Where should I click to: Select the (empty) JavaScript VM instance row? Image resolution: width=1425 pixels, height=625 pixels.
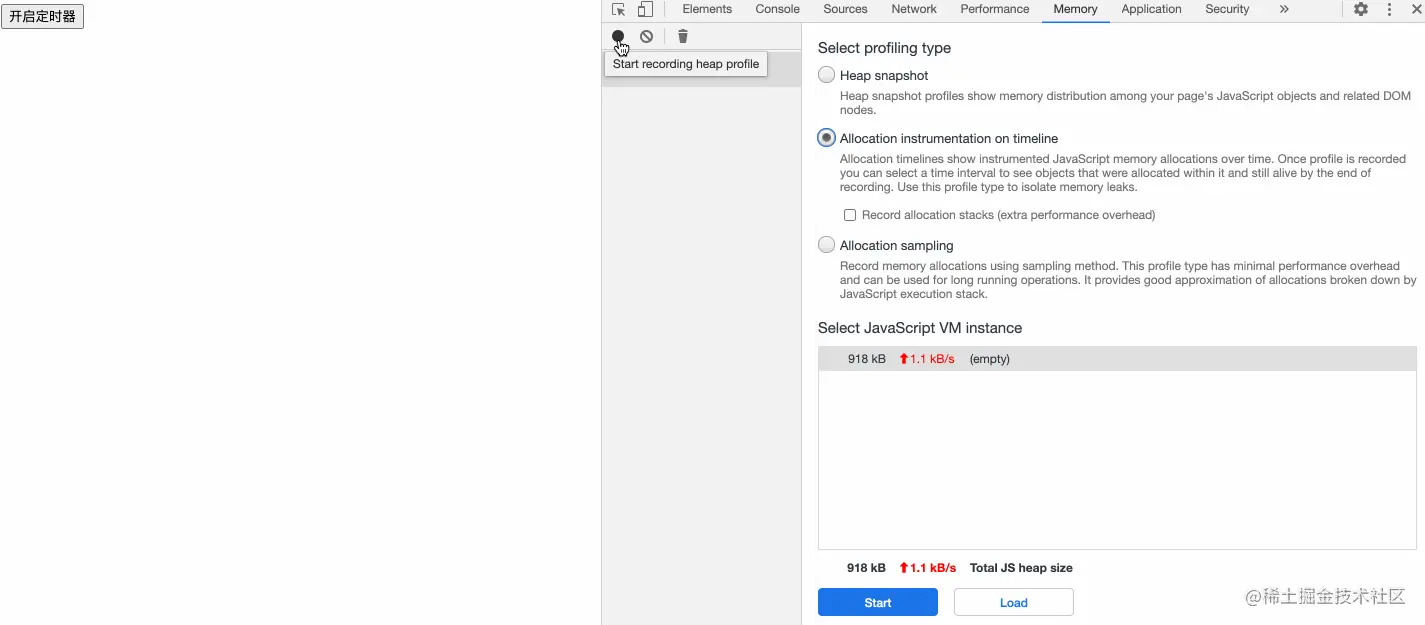pyautogui.click(x=1117, y=359)
